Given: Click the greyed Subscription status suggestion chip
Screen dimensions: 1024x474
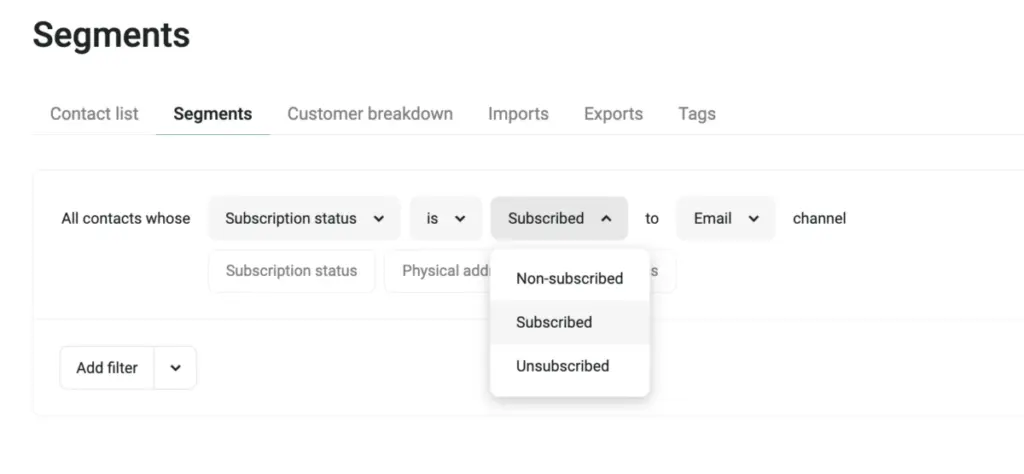Looking at the screenshot, I should pos(291,271).
